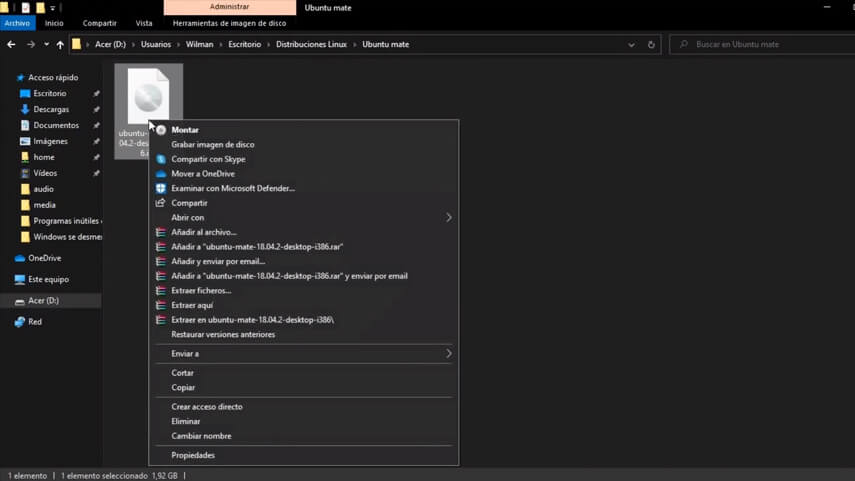The image size is (855, 481).
Task: Choose Grabar imagen de disco
Action: [213, 145]
